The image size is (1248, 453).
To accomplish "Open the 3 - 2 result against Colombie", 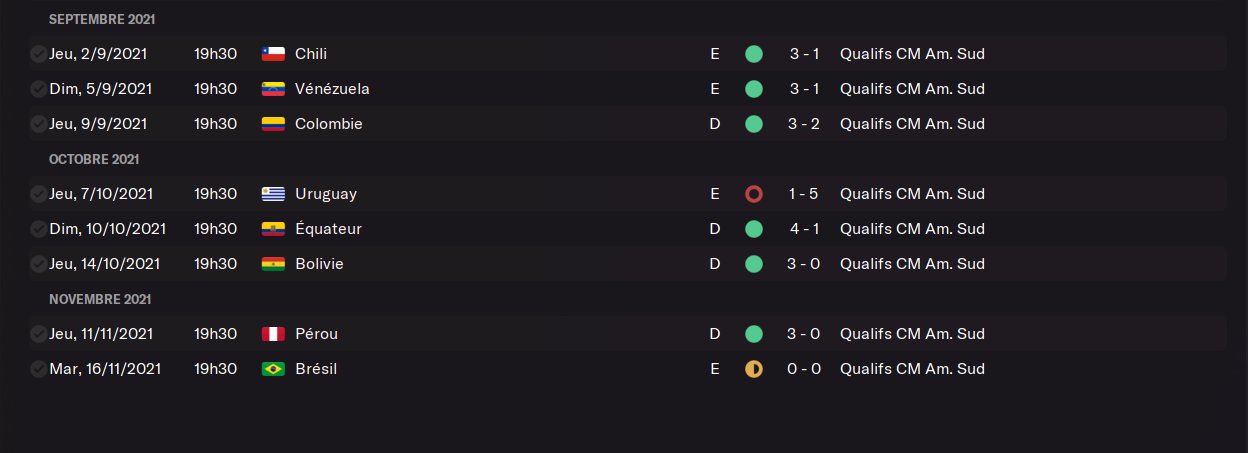I will 804,124.
